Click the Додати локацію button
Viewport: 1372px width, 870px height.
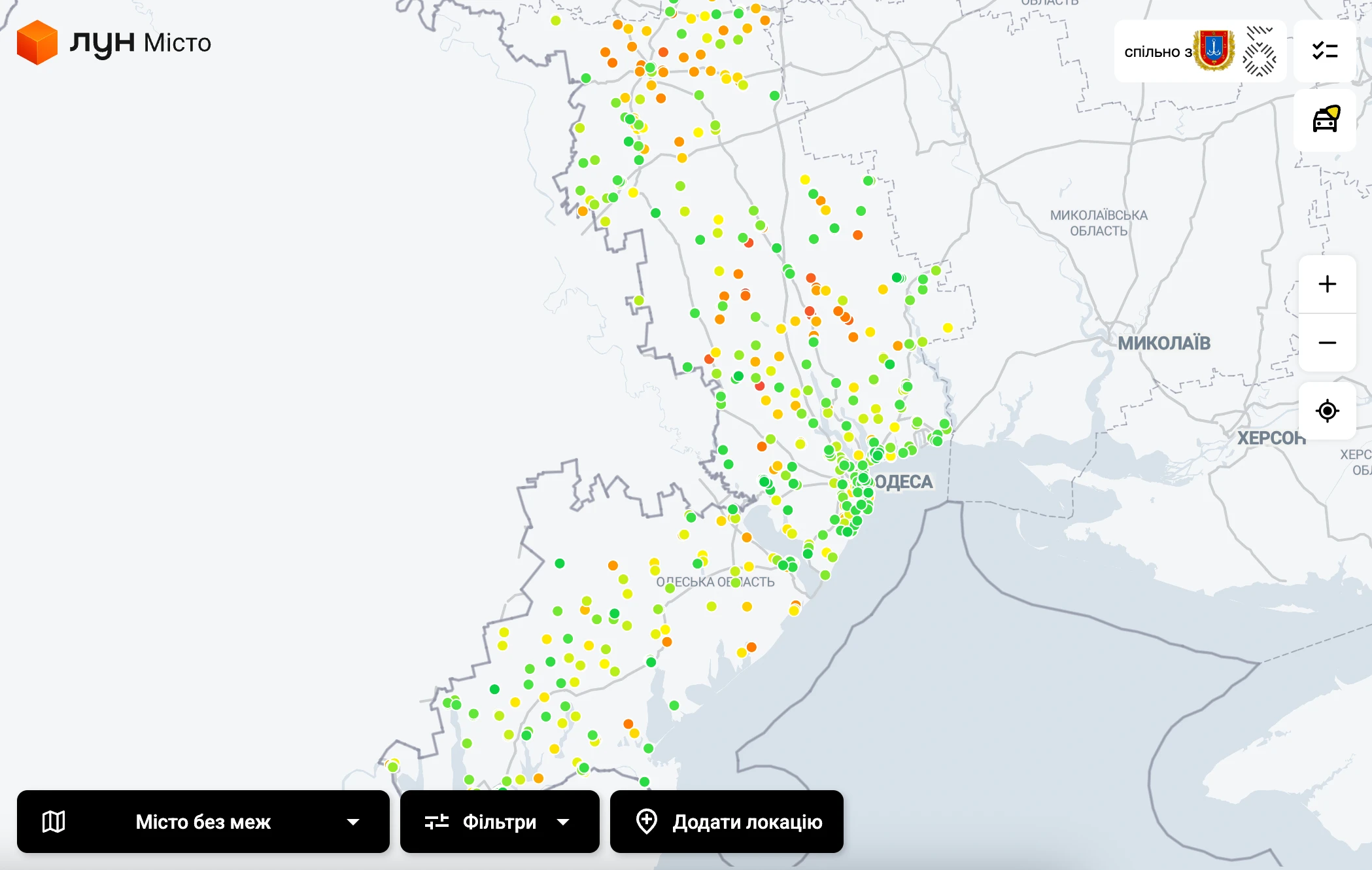tap(727, 822)
